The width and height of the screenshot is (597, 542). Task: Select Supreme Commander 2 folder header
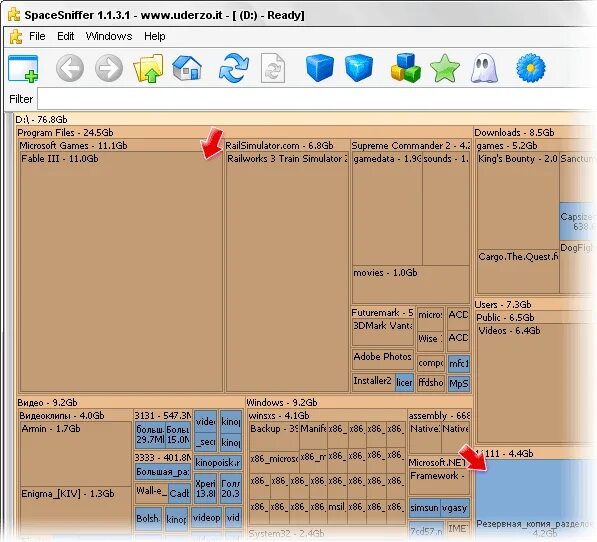click(410, 145)
